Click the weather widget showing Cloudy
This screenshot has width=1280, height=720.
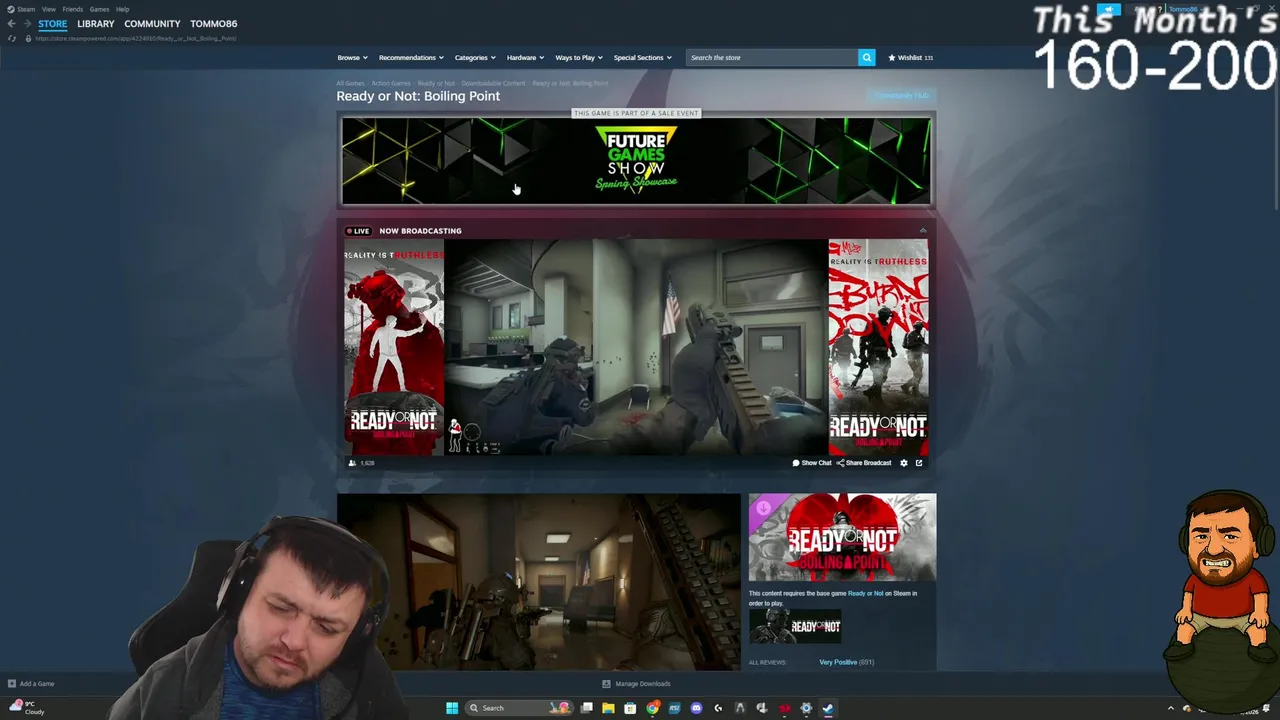point(27,708)
